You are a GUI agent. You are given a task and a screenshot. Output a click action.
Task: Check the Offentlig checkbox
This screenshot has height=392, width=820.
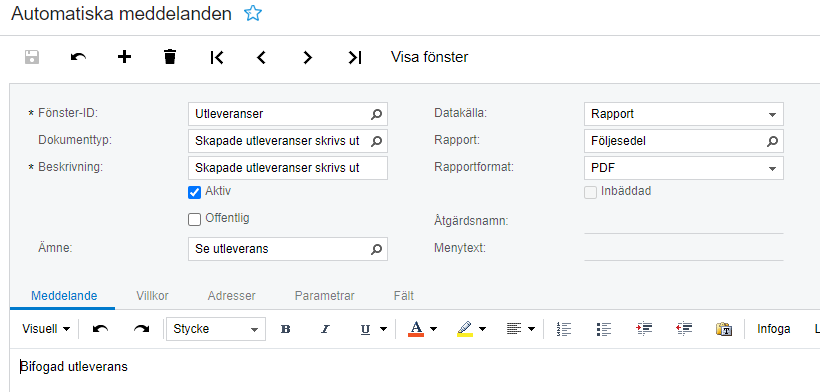(x=195, y=220)
